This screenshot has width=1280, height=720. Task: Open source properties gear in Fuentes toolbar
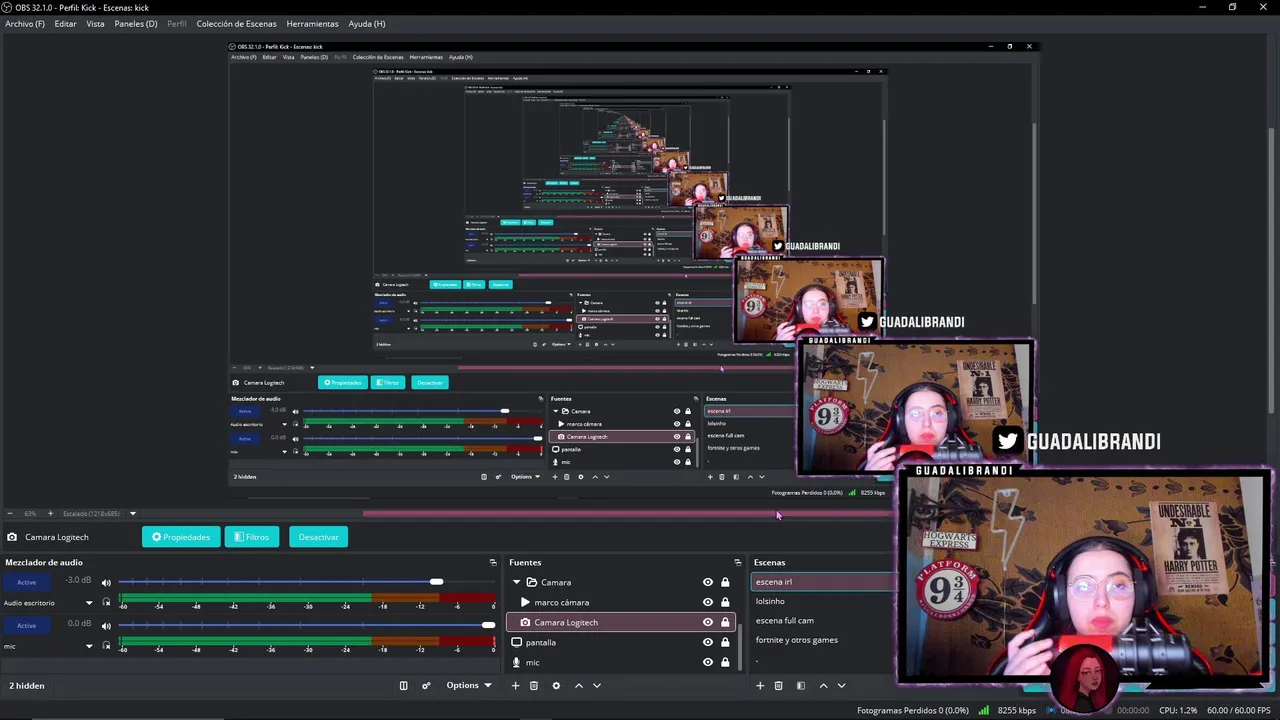(556, 686)
